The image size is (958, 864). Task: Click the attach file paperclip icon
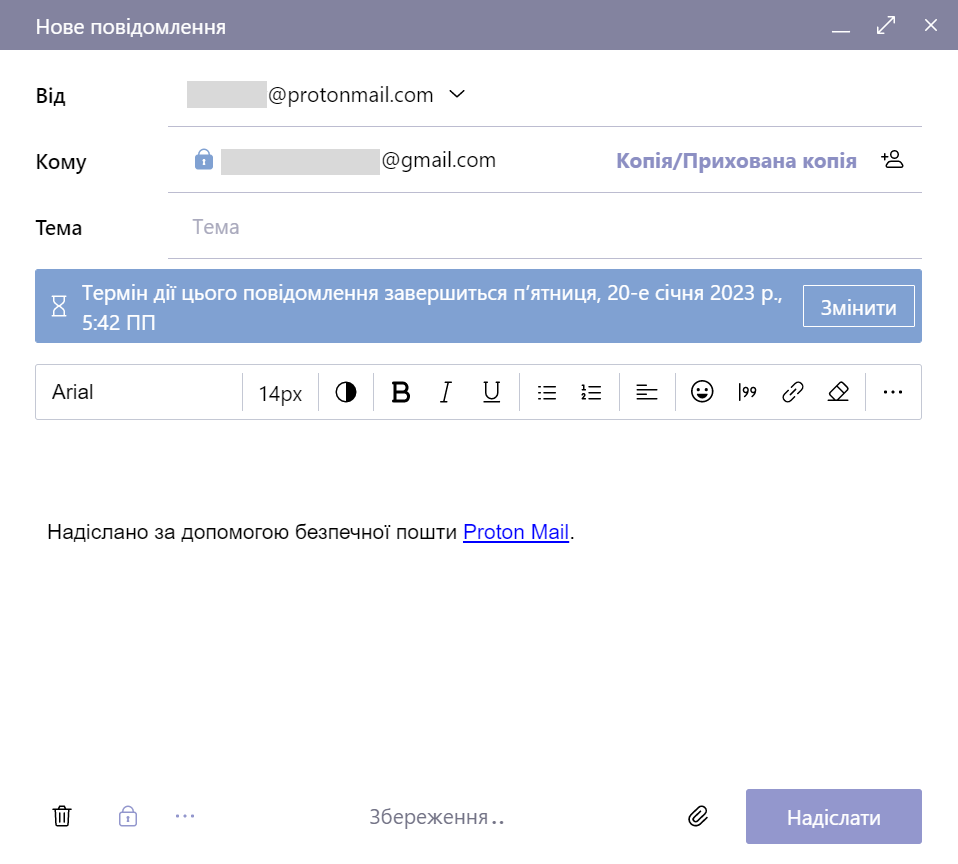[x=698, y=817]
